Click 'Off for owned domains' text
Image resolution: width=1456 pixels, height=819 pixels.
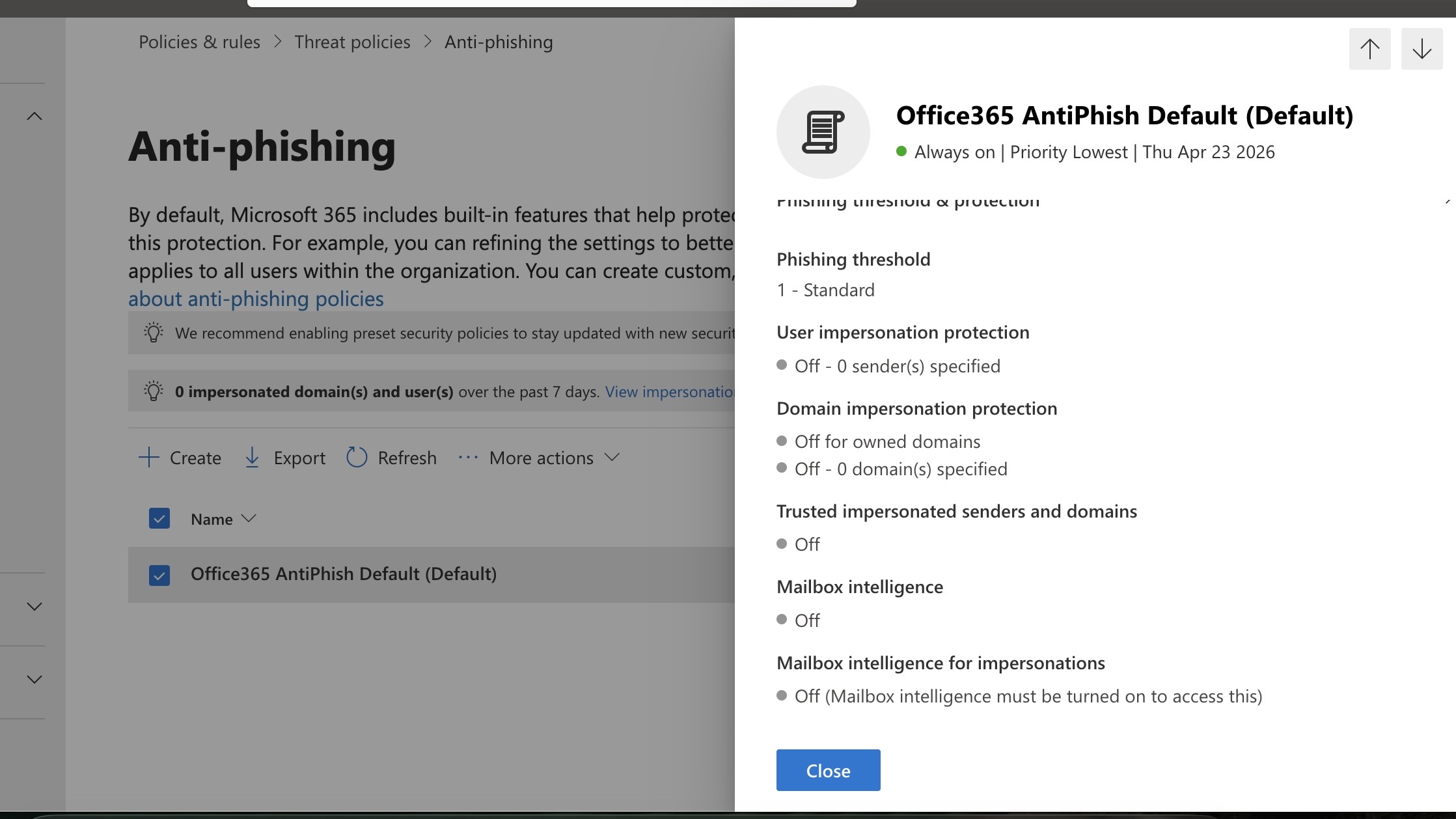pos(887,441)
